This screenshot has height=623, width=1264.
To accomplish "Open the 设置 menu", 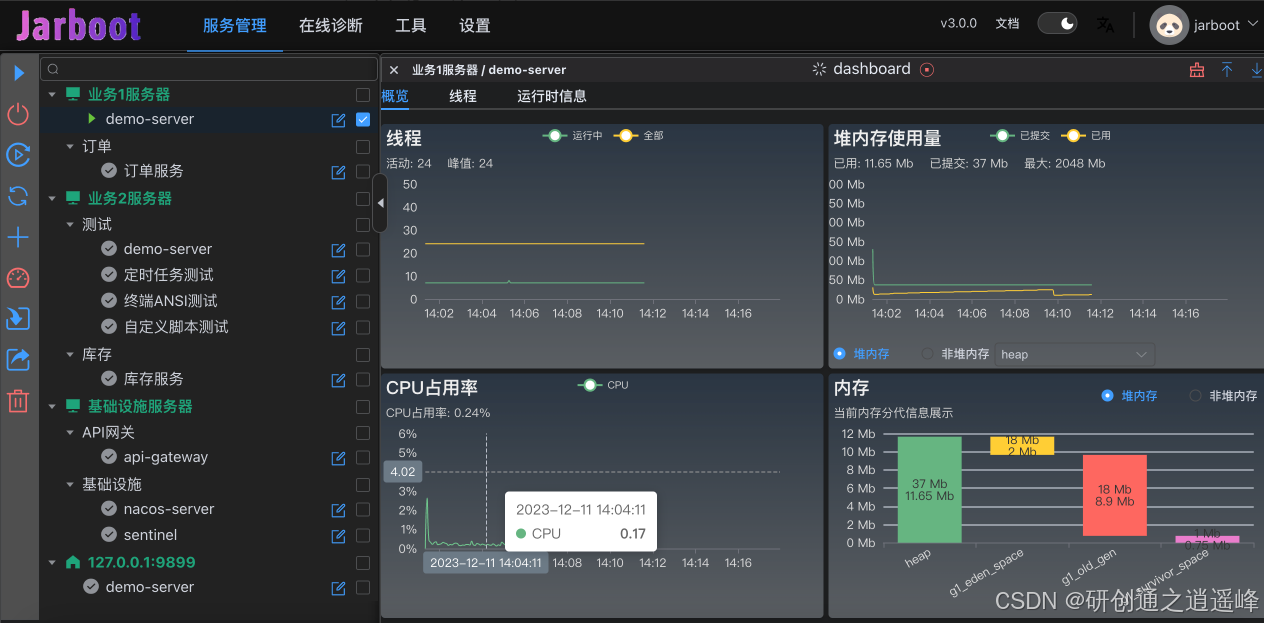I will coord(475,25).
